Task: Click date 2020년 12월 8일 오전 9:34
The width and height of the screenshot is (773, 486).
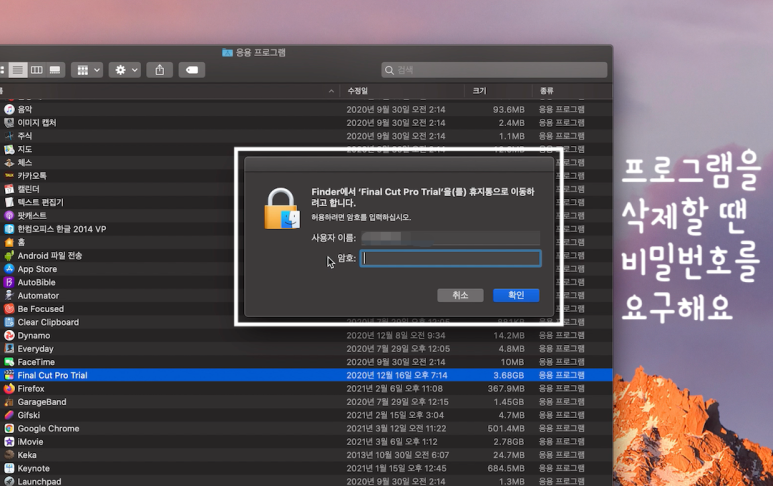Action: point(395,336)
